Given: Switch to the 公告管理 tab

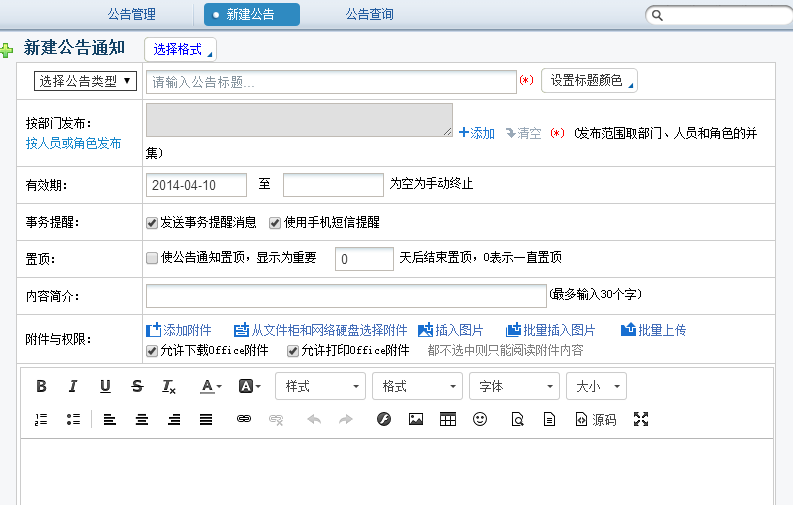Looking at the screenshot, I should (132, 14).
